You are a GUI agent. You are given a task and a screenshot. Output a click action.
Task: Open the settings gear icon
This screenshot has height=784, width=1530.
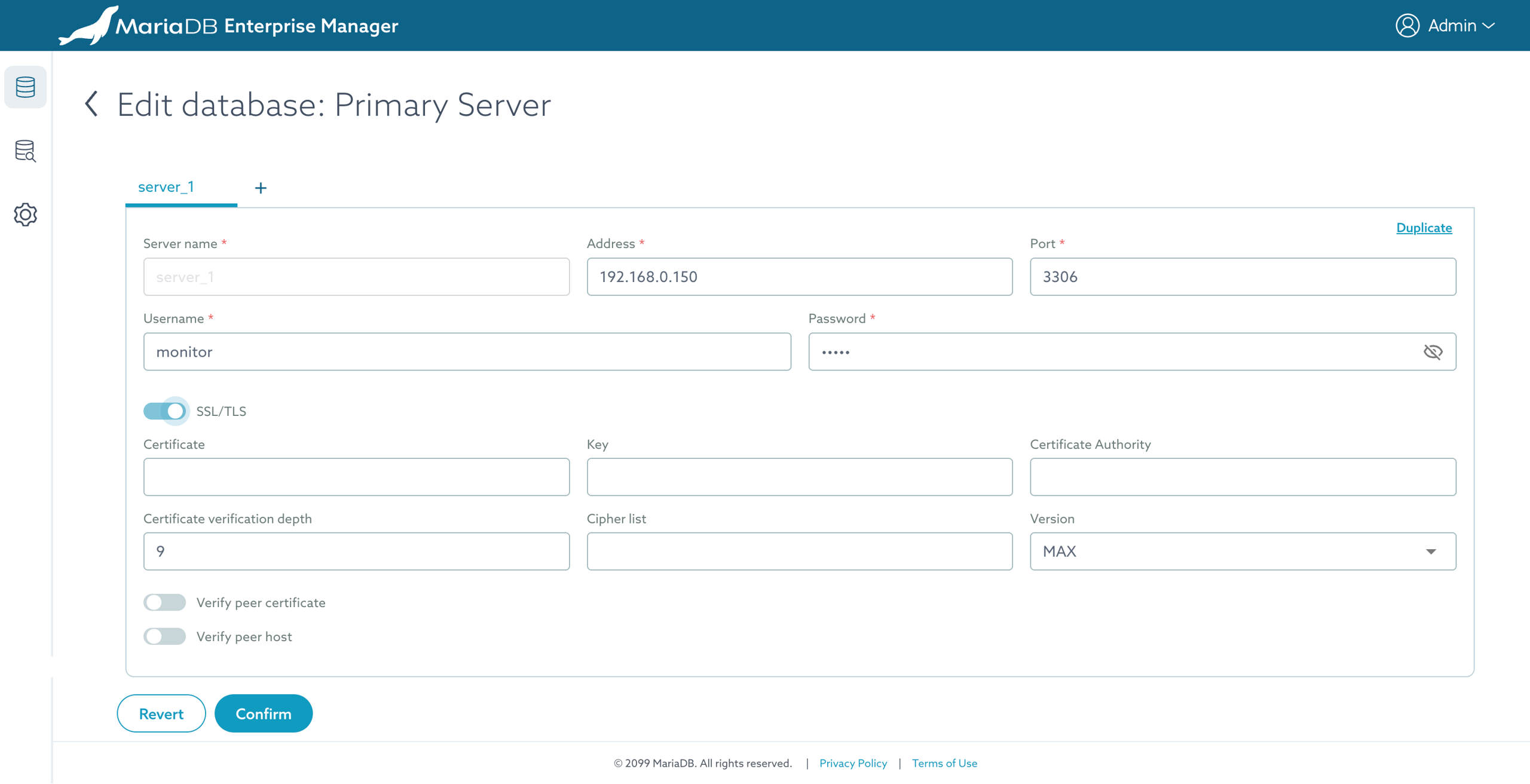tap(25, 214)
